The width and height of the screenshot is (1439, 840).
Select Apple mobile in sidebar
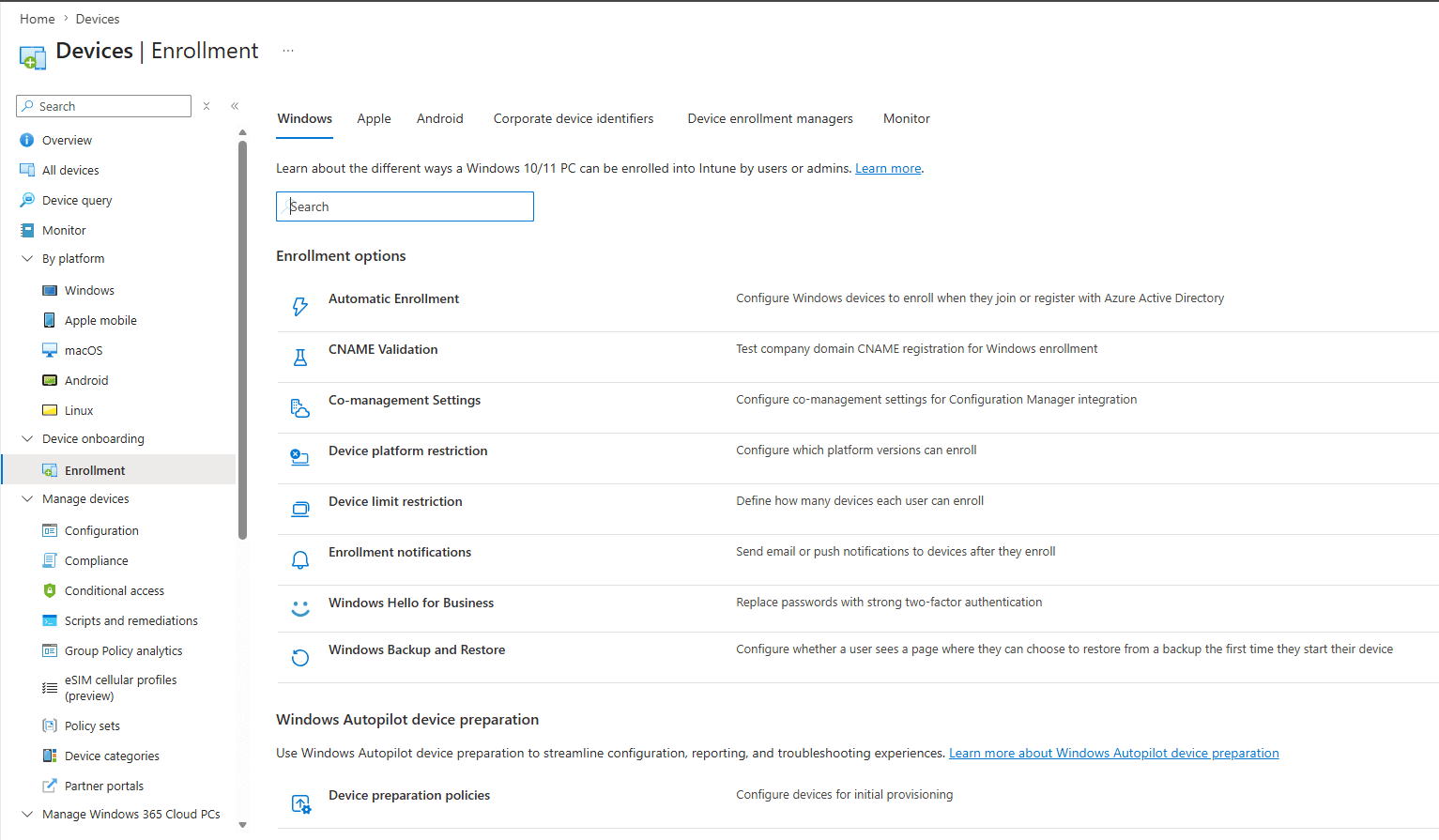(x=100, y=320)
